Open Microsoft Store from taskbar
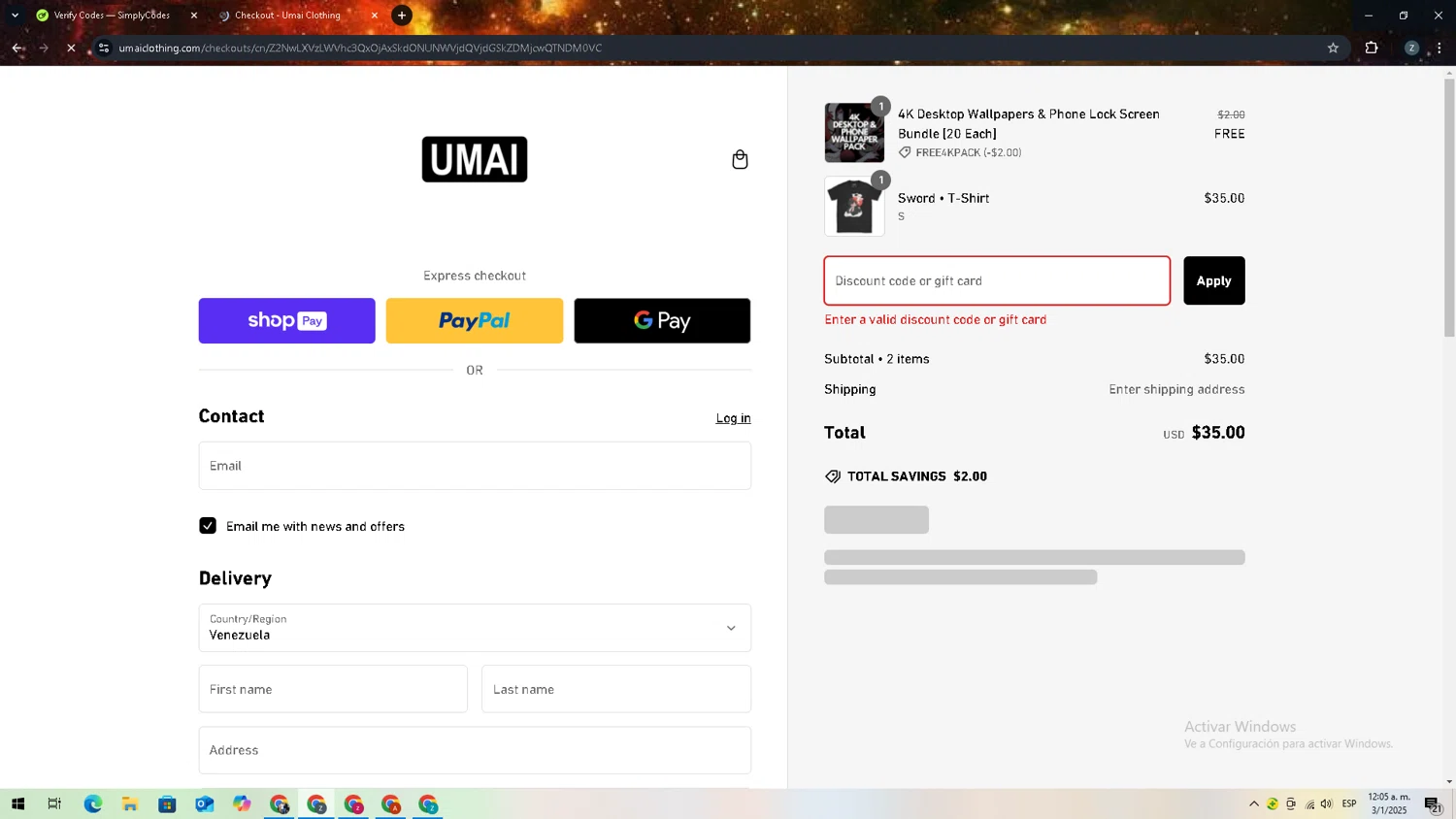 [x=167, y=803]
